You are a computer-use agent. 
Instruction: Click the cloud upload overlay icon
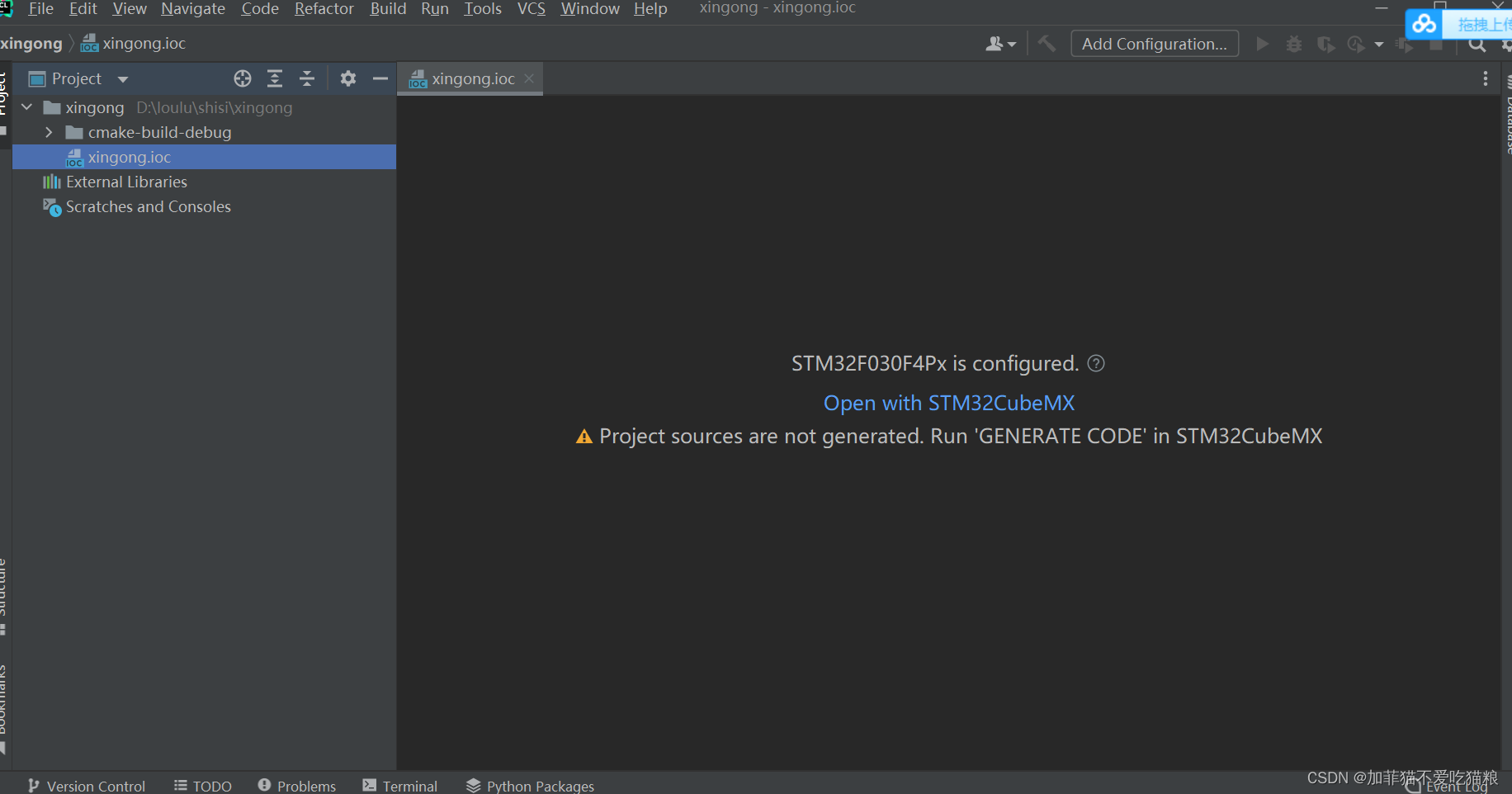(1424, 23)
